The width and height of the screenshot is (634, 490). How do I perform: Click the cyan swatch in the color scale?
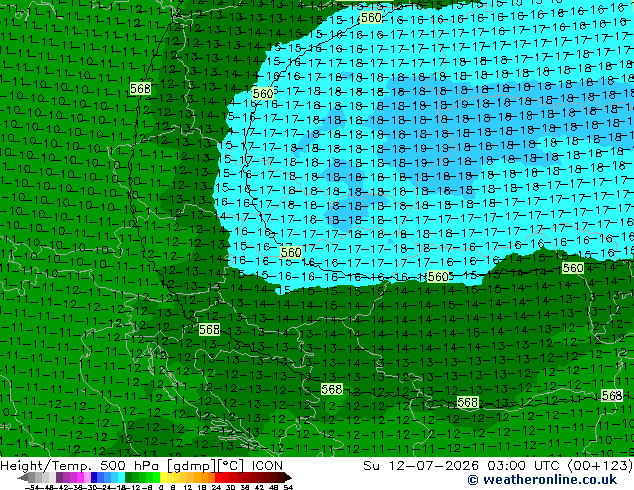click(x=121, y=477)
